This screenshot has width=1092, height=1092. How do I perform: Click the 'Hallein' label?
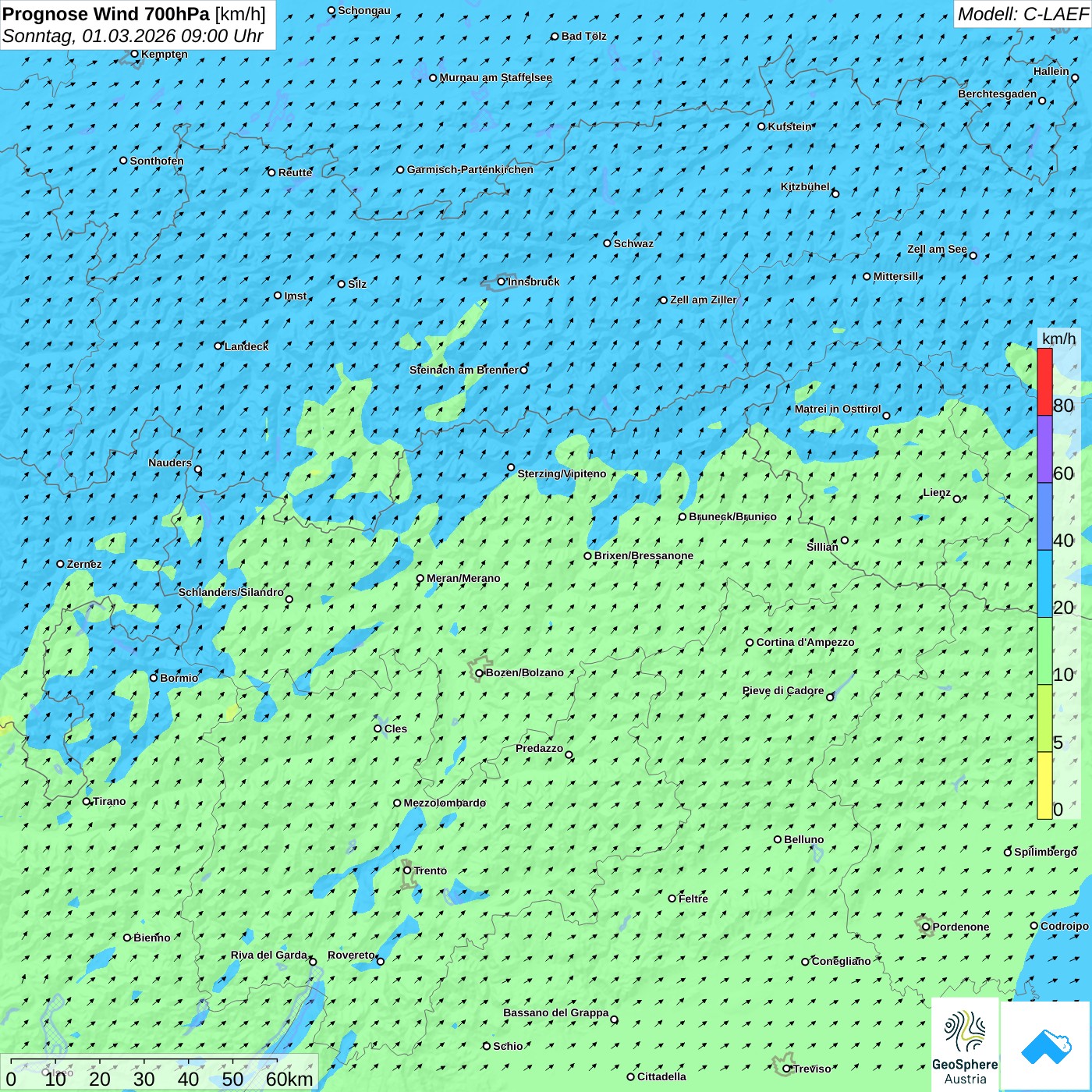(x=1051, y=71)
